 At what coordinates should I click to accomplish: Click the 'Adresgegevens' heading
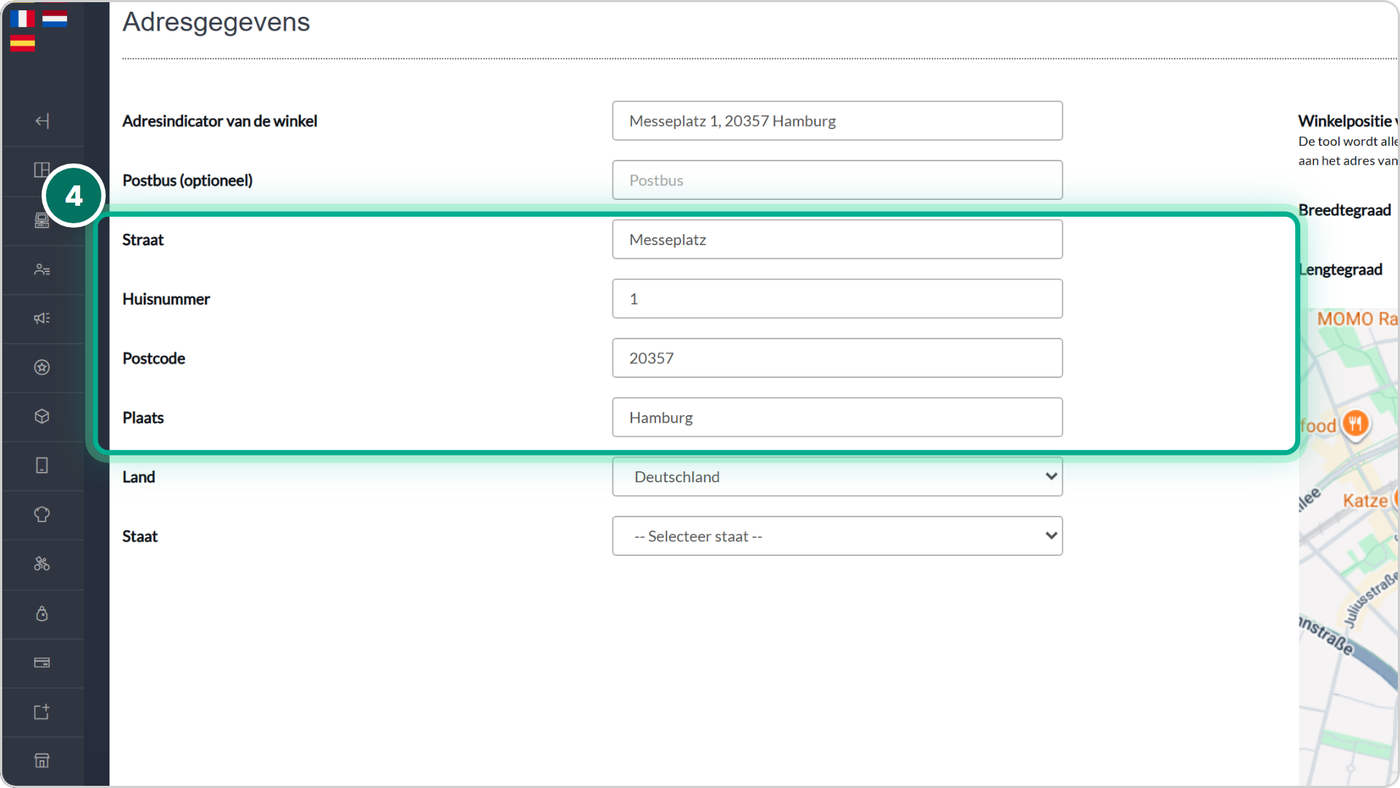point(216,22)
